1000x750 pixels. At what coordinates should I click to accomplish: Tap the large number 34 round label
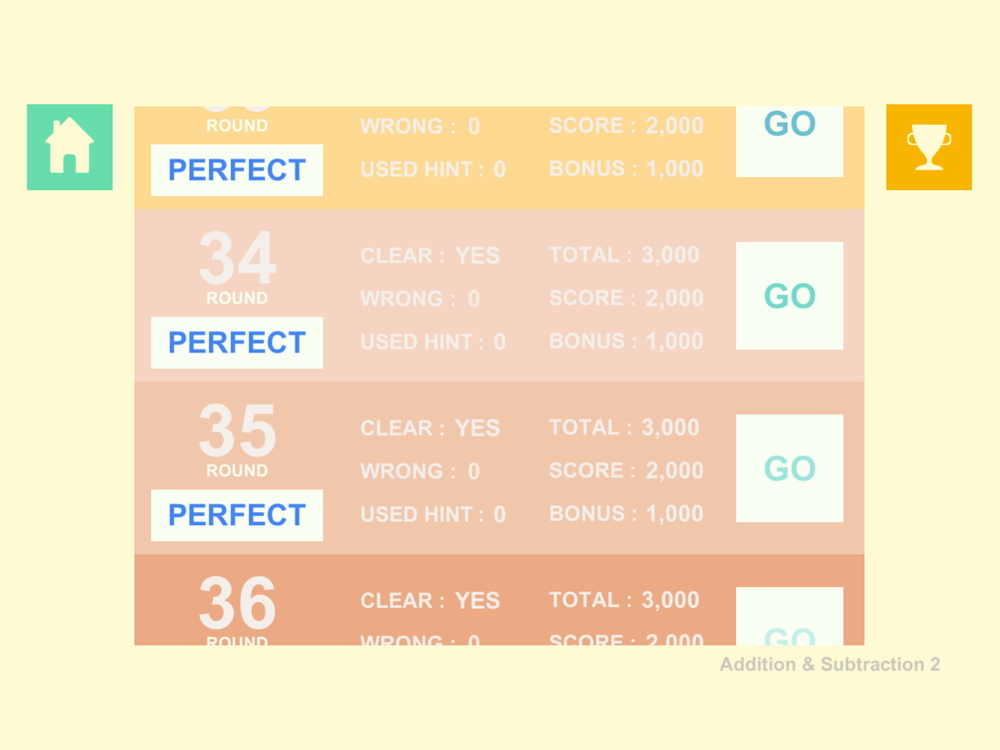tap(237, 259)
